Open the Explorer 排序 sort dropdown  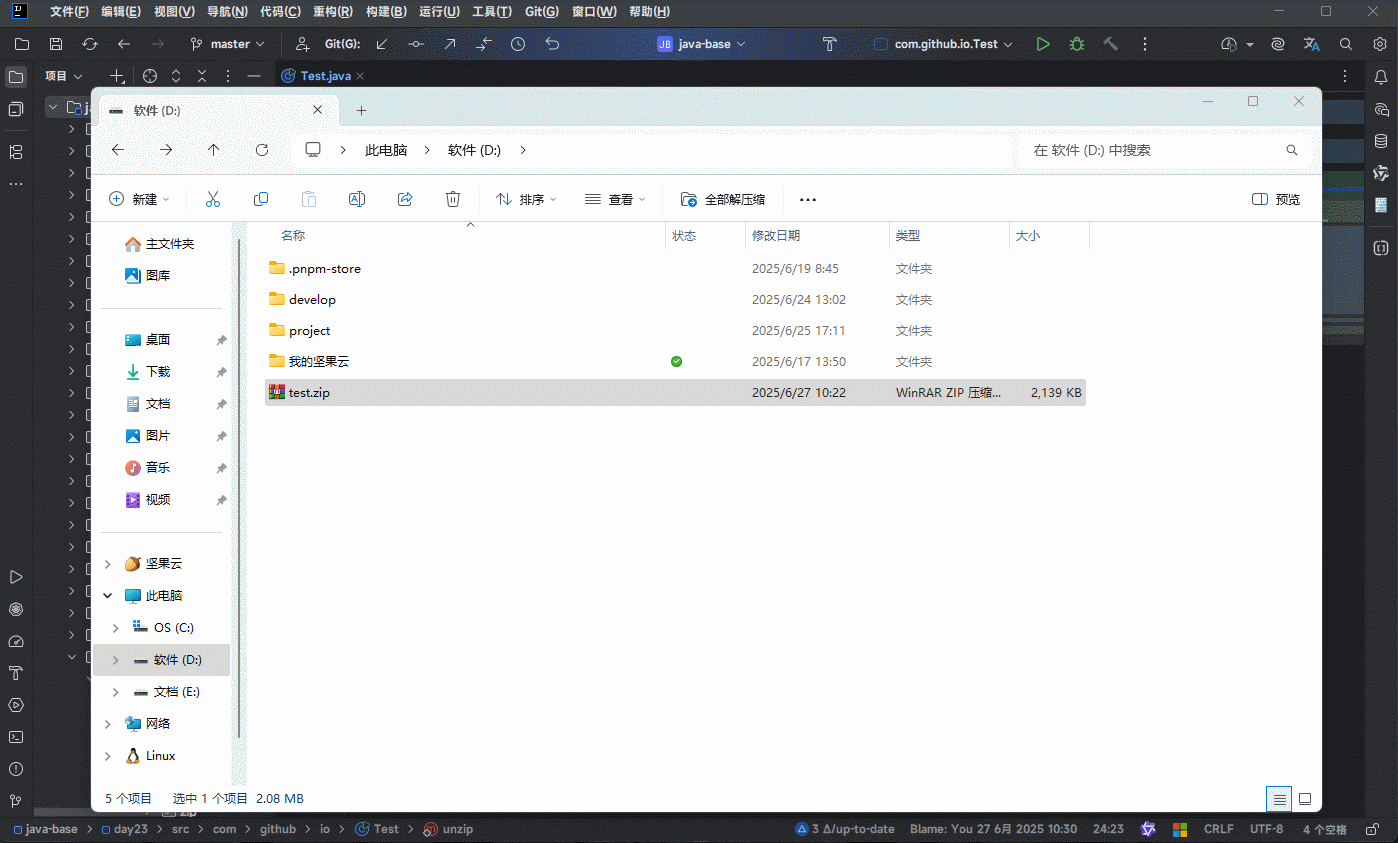click(527, 199)
